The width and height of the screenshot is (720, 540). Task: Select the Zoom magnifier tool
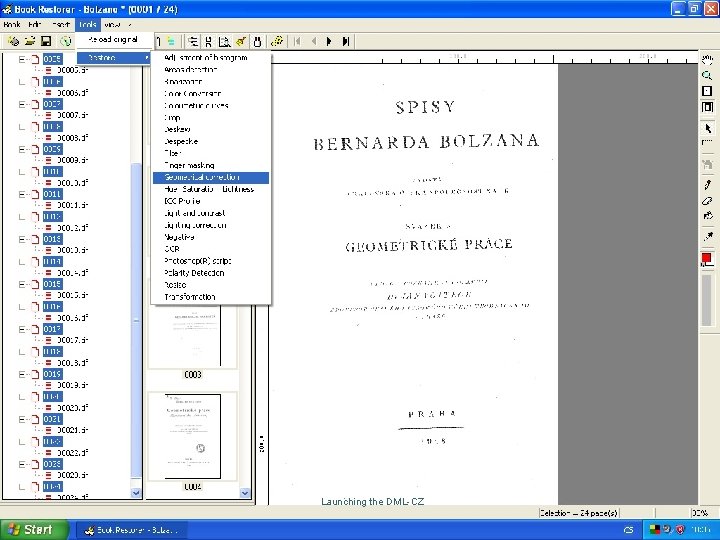click(707, 75)
